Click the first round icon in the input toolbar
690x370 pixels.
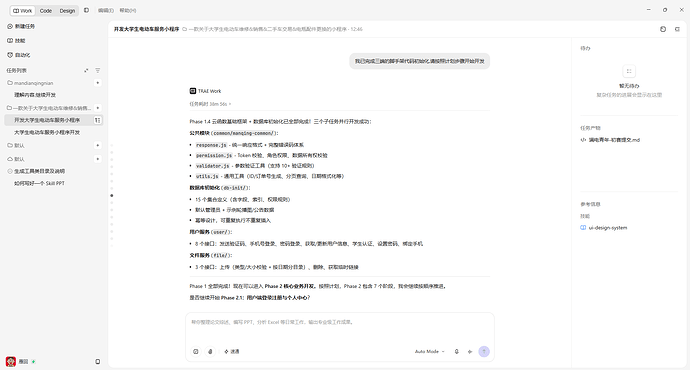point(196,352)
